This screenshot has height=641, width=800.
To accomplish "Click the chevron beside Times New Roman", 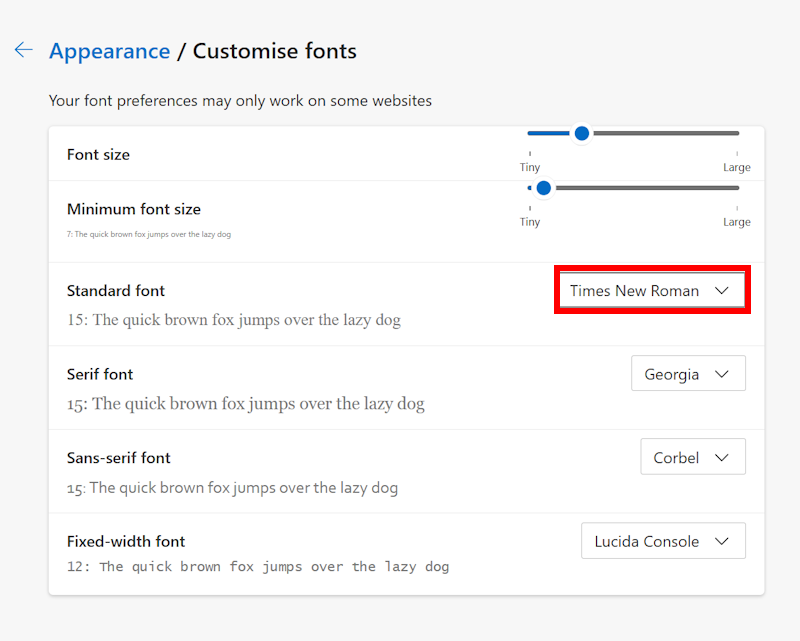I will 722,291.
